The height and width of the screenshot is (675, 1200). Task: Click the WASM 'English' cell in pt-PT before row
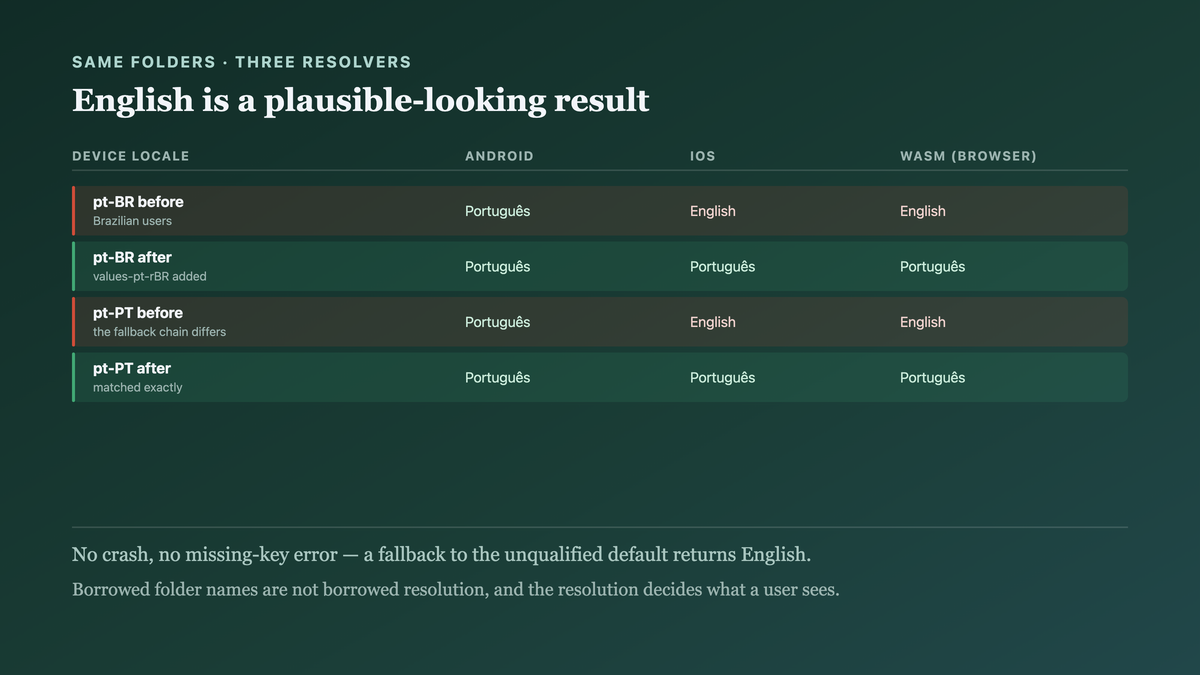pyautogui.click(x=923, y=322)
